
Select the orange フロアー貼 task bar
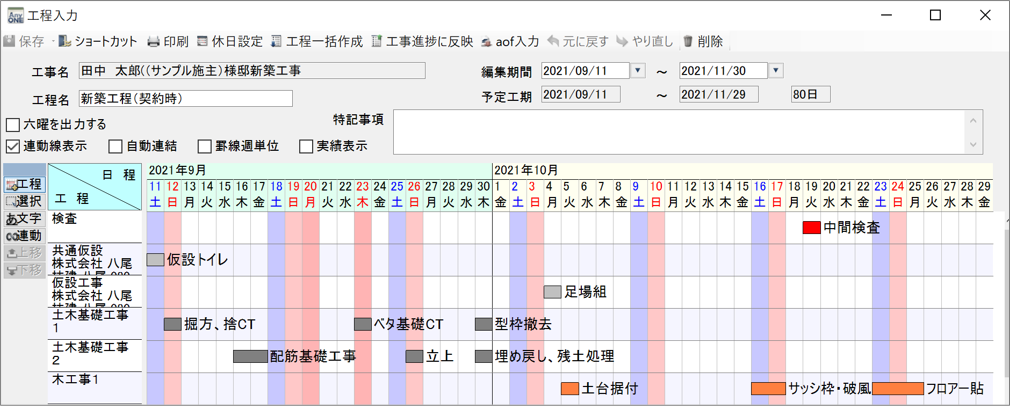pos(898,389)
